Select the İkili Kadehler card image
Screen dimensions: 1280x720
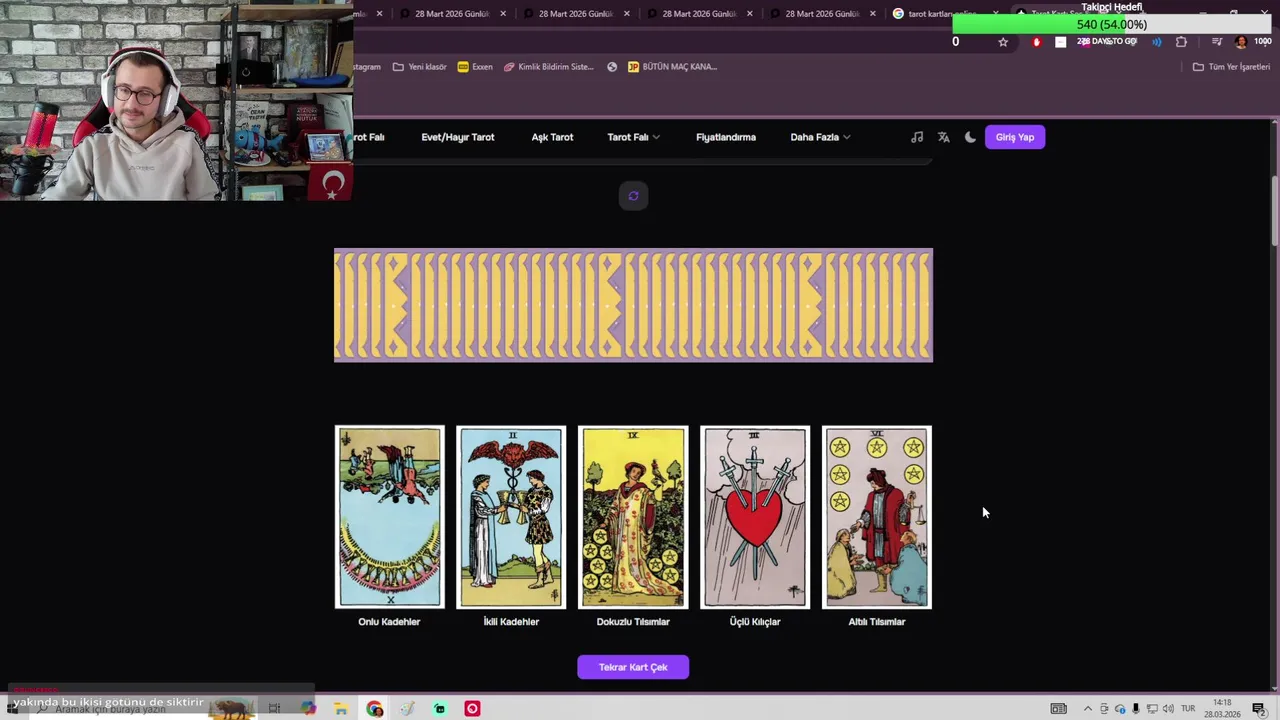(x=511, y=517)
